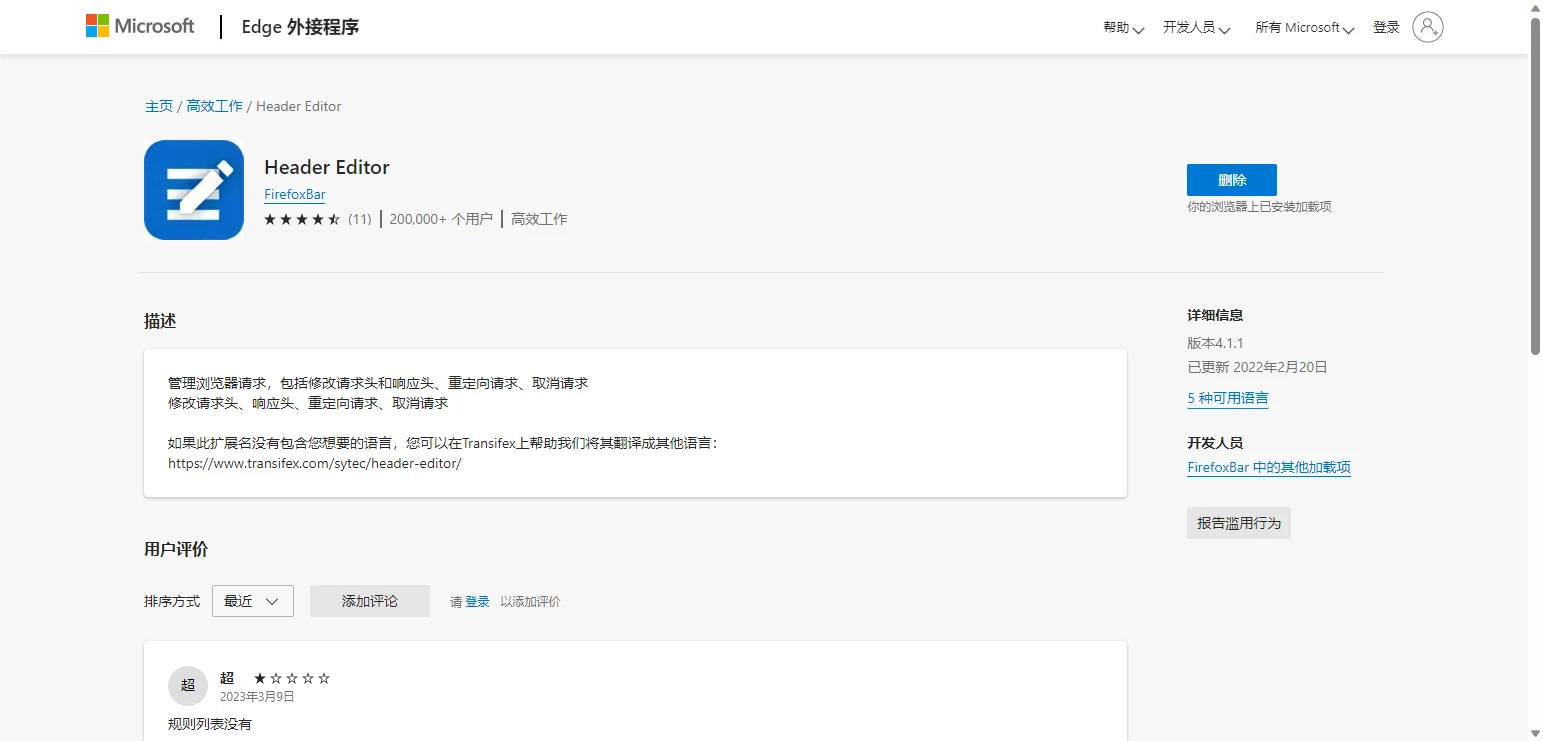Click the 200,000+ 个用户 text

[441, 219]
